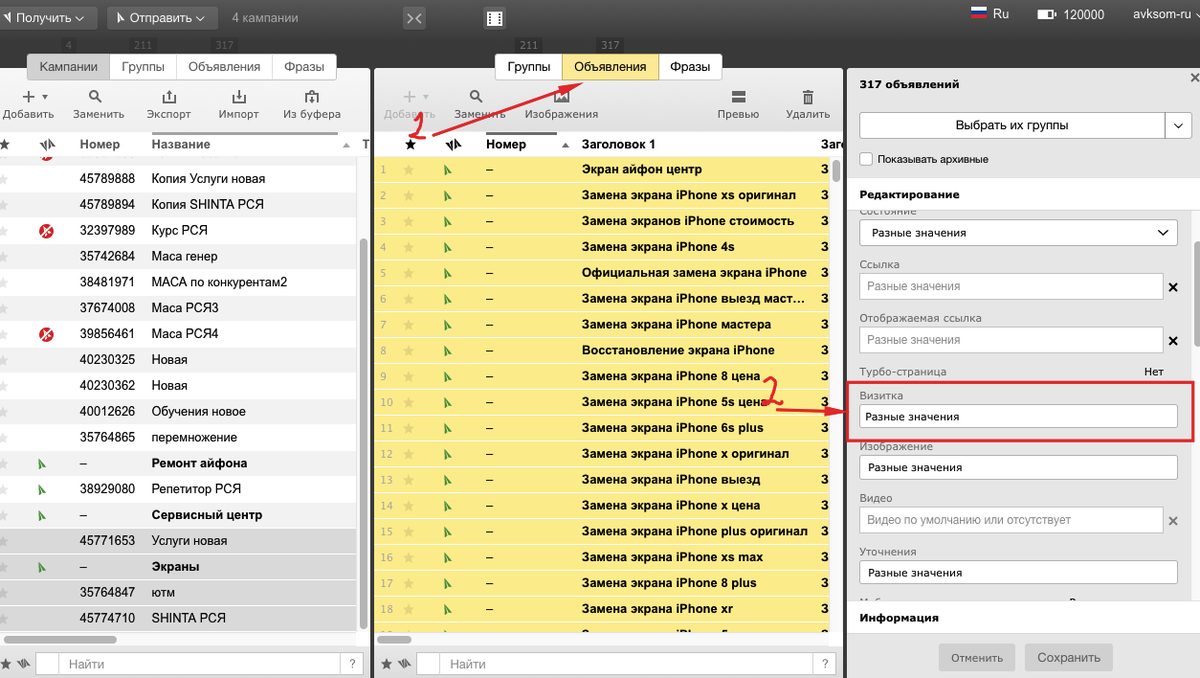Click help question mark in campaigns search
Image resolution: width=1200 pixels, height=678 pixels.
(x=351, y=664)
